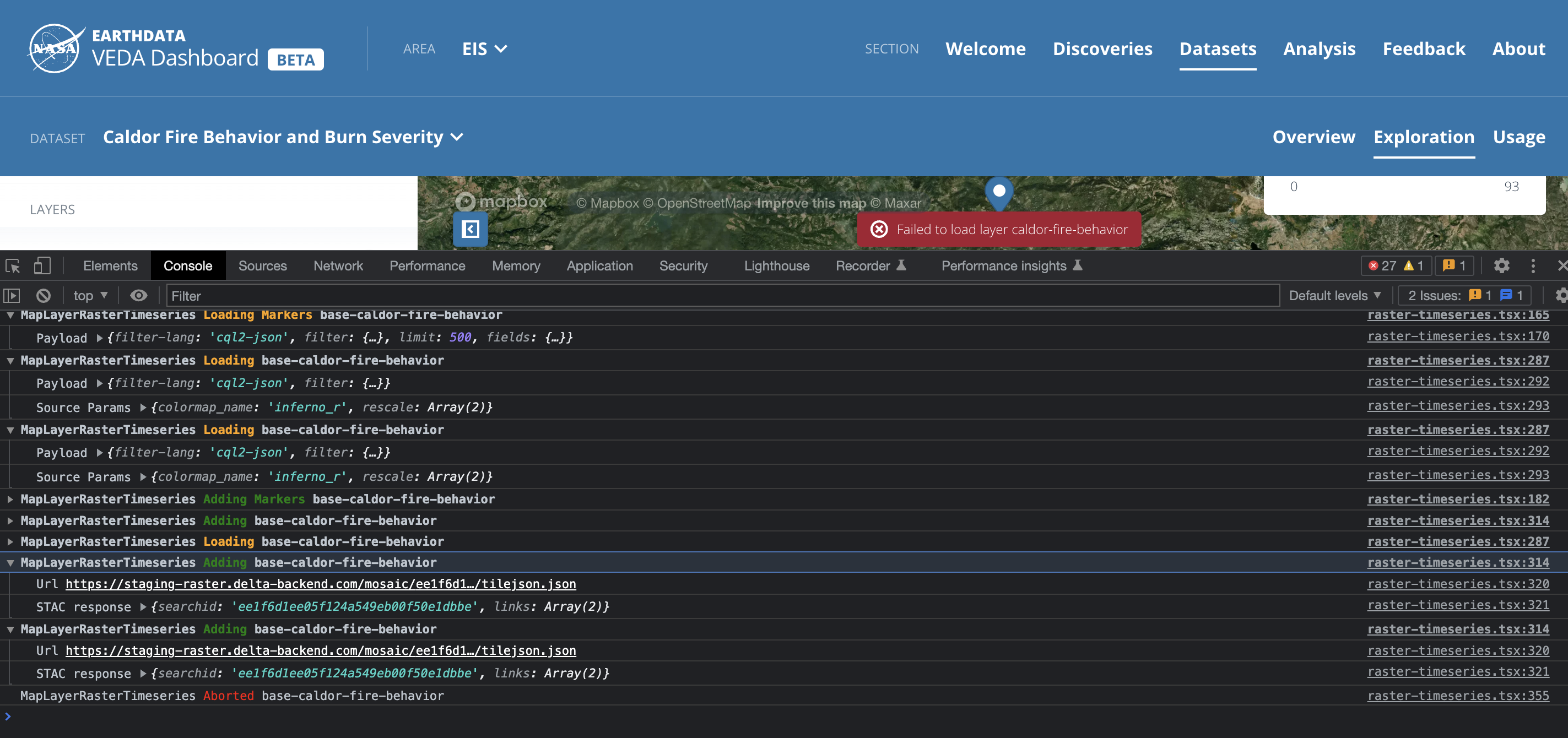Clear the console with the ban icon

[x=42, y=295]
